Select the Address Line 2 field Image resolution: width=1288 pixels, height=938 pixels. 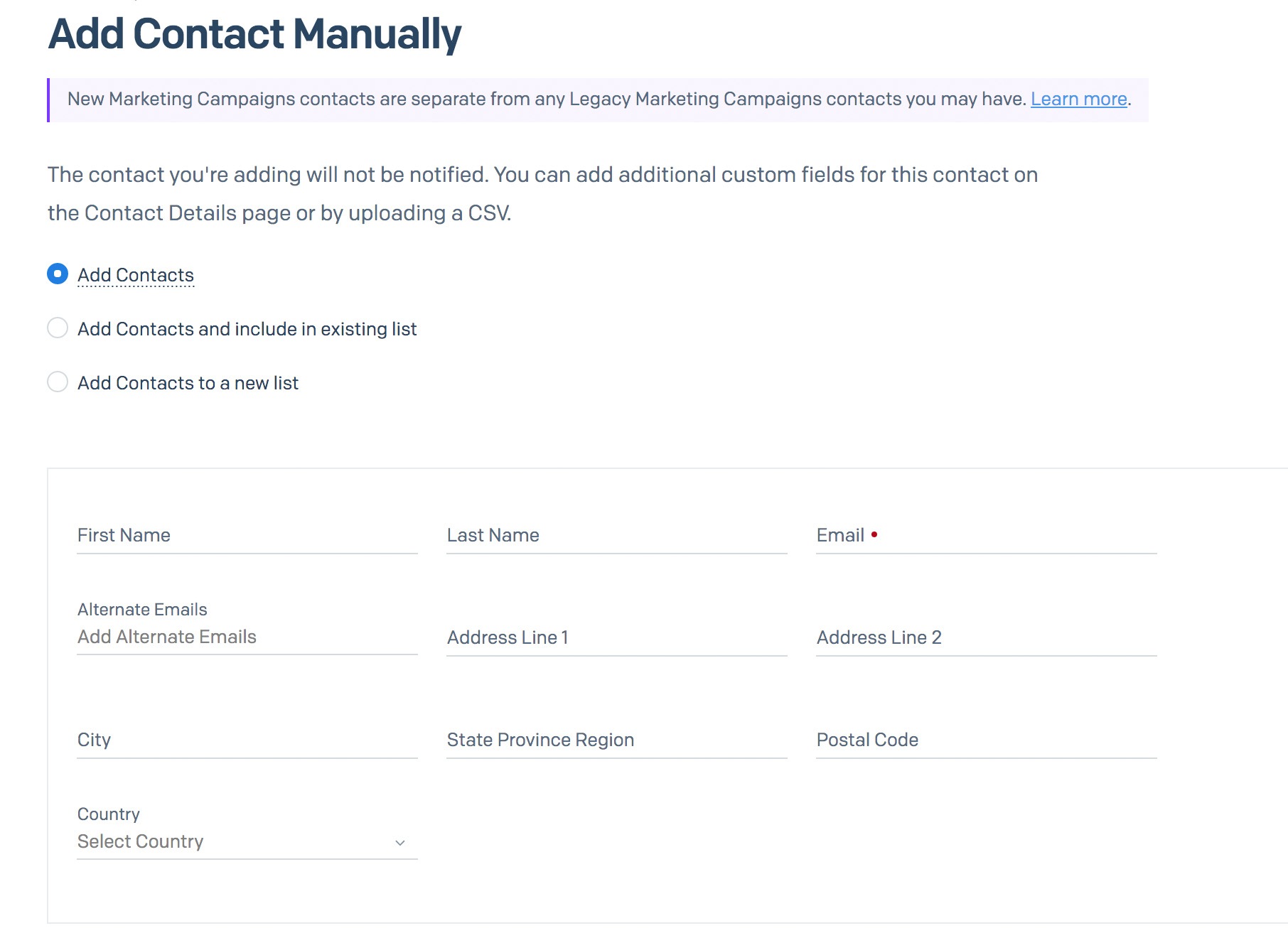click(986, 638)
